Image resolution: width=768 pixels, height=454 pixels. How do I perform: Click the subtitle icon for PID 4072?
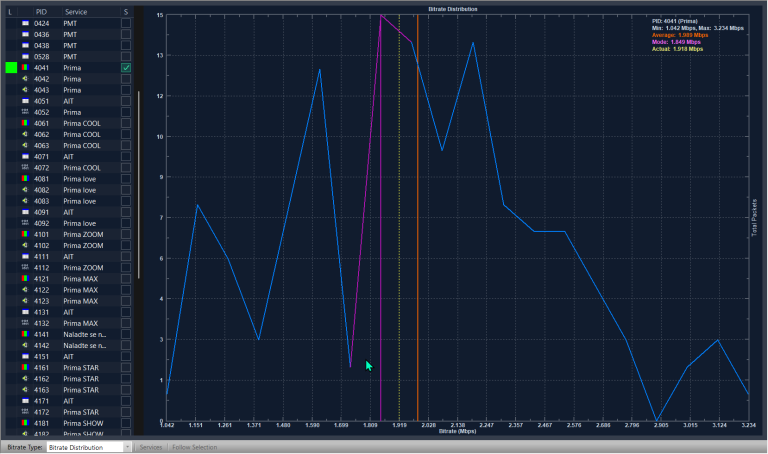tap(25, 167)
